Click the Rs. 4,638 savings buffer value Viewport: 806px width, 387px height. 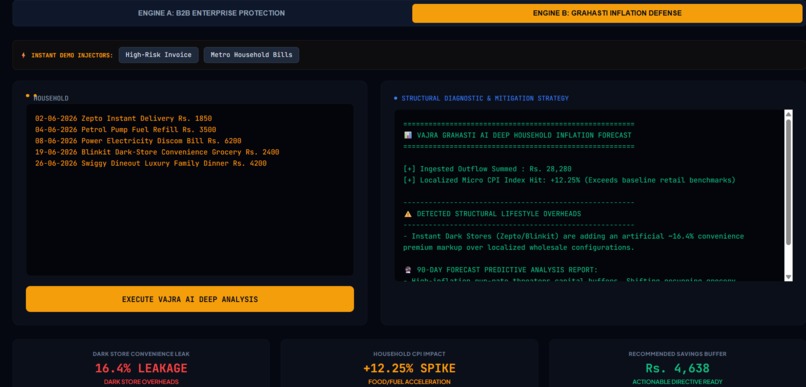[677, 368]
